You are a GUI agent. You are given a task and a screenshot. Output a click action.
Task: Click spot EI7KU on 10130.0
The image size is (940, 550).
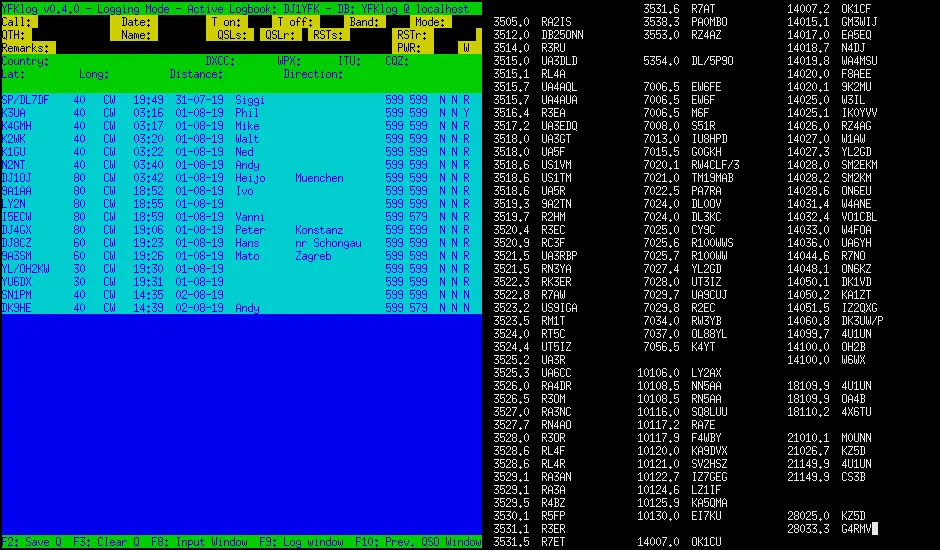tap(679, 516)
